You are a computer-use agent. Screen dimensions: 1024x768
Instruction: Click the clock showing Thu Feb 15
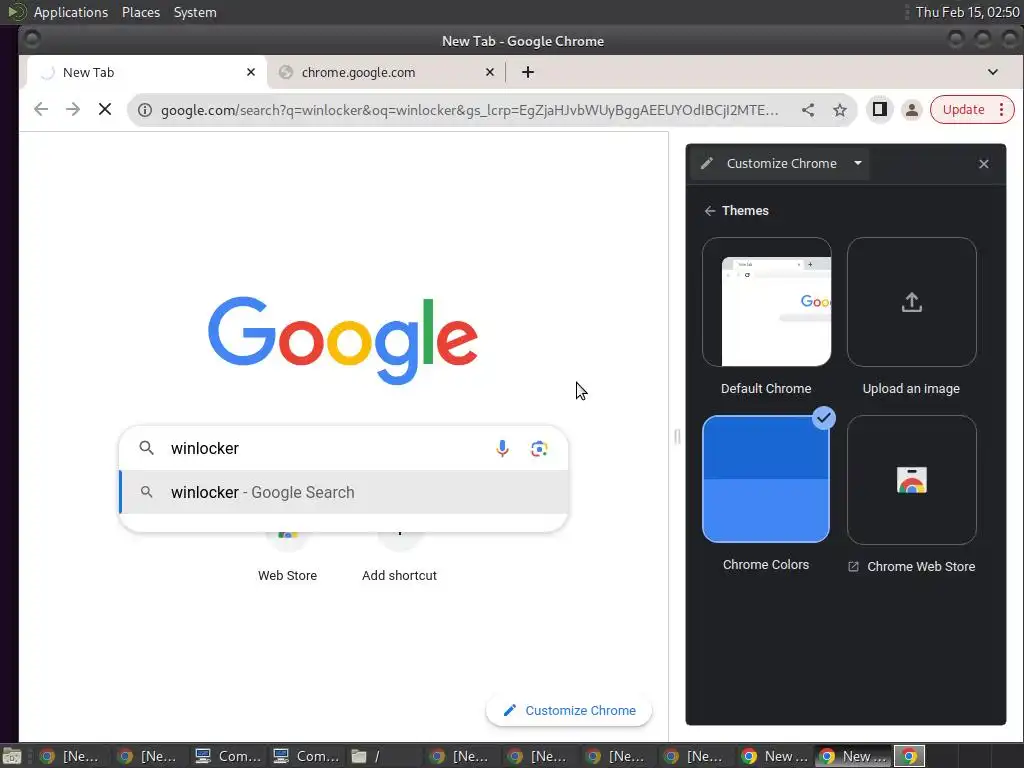pyautogui.click(x=967, y=12)
